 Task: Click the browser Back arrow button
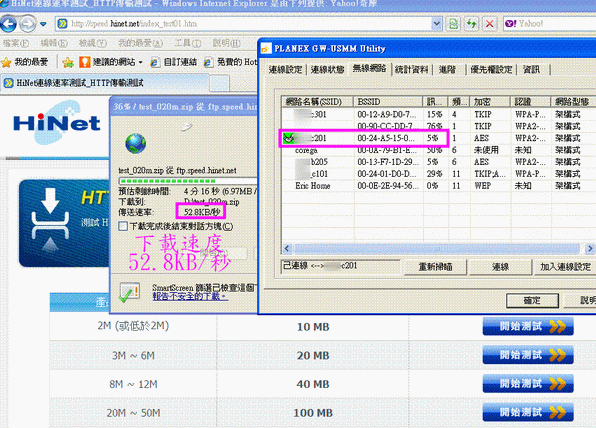[8, 24]
